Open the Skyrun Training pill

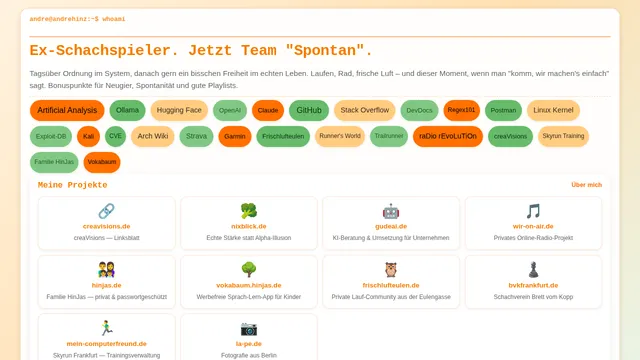pyautogui.click(x=563, y=136)
